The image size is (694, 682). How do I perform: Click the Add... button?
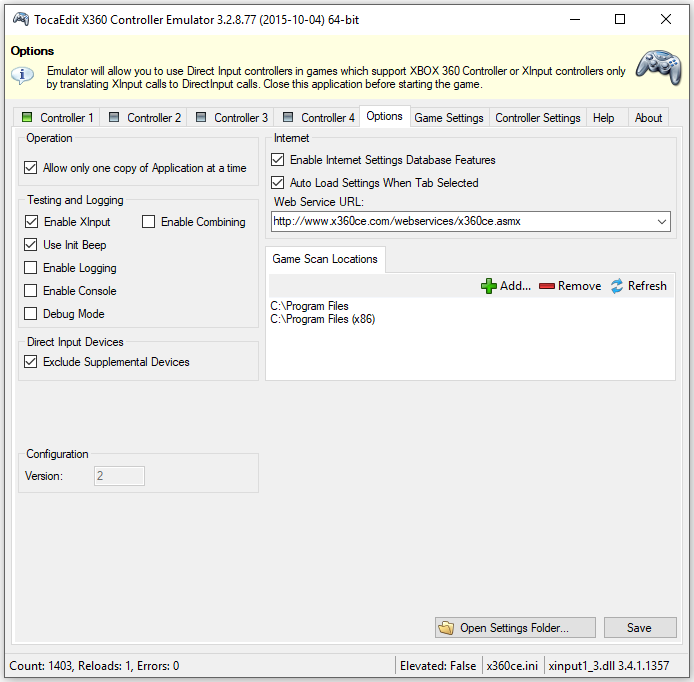click(506, 286)
